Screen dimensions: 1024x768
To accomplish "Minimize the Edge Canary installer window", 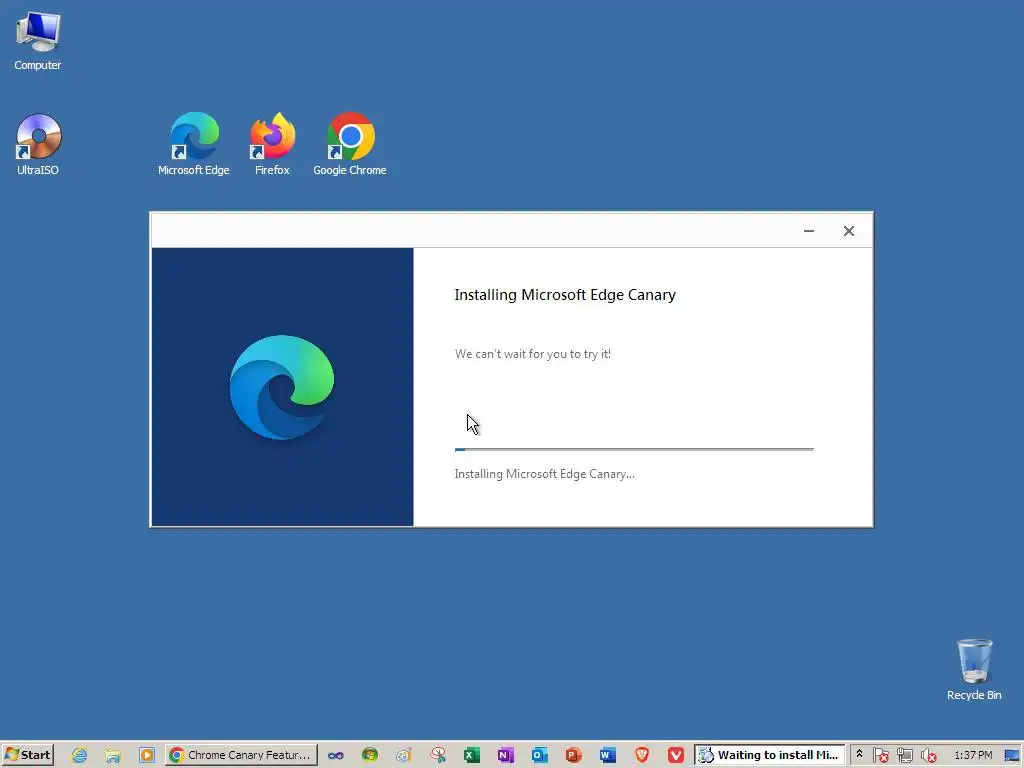I will pos(808,231).
